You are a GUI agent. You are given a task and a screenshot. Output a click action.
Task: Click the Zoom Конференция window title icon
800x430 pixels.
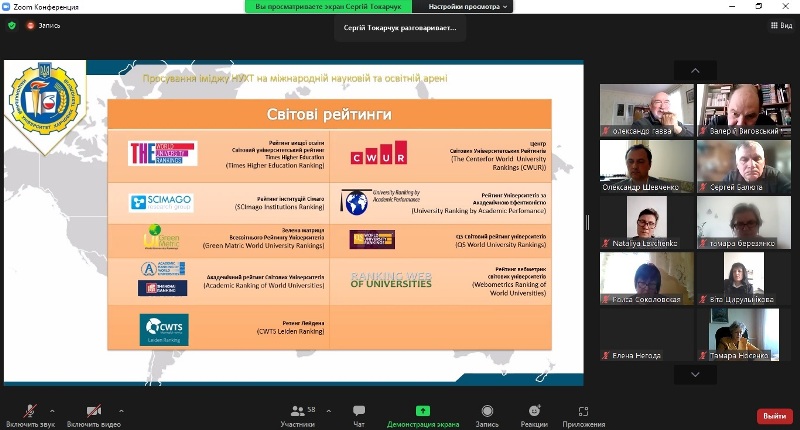pos(6,7)
